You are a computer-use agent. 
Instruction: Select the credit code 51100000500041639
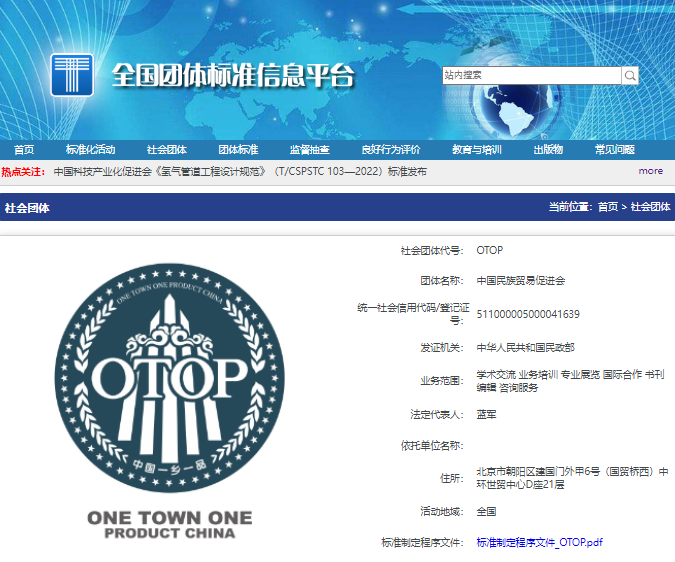click(x=528, y=314)
